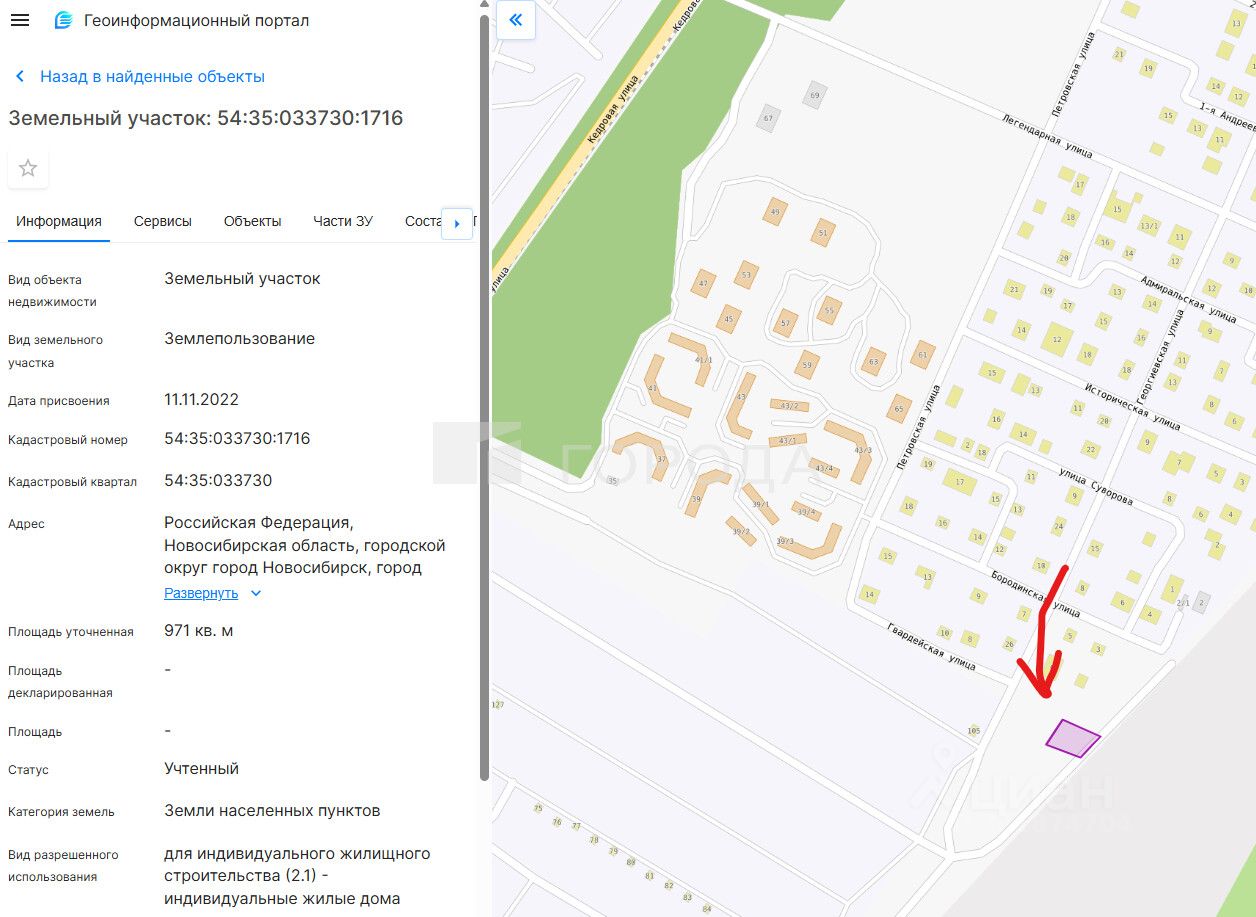Click the orange building numbered 51
Image resolution: width=1256 pixels, height=917 pixels.
click(823, 233)
